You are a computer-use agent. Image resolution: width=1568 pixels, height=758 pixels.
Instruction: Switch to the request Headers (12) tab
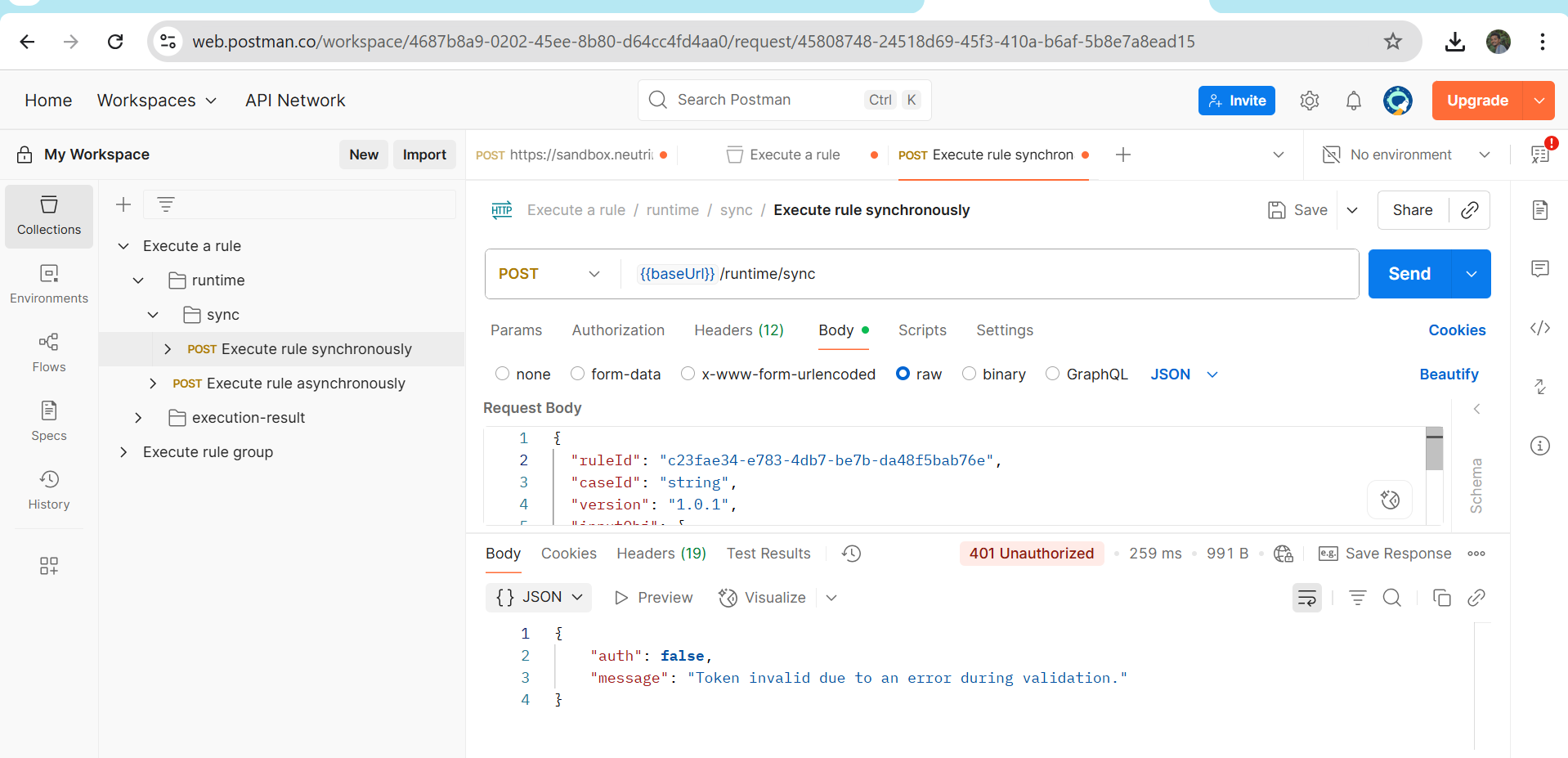(x=739, y=330)
